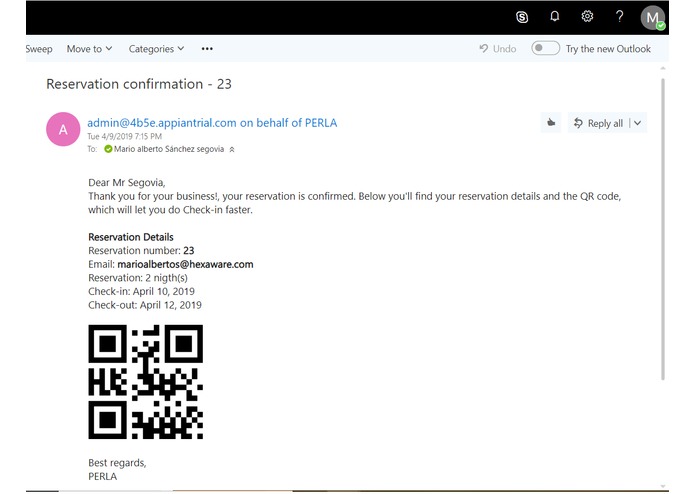
Task: Open Skype from the top bar
Action: pos(522,17)
